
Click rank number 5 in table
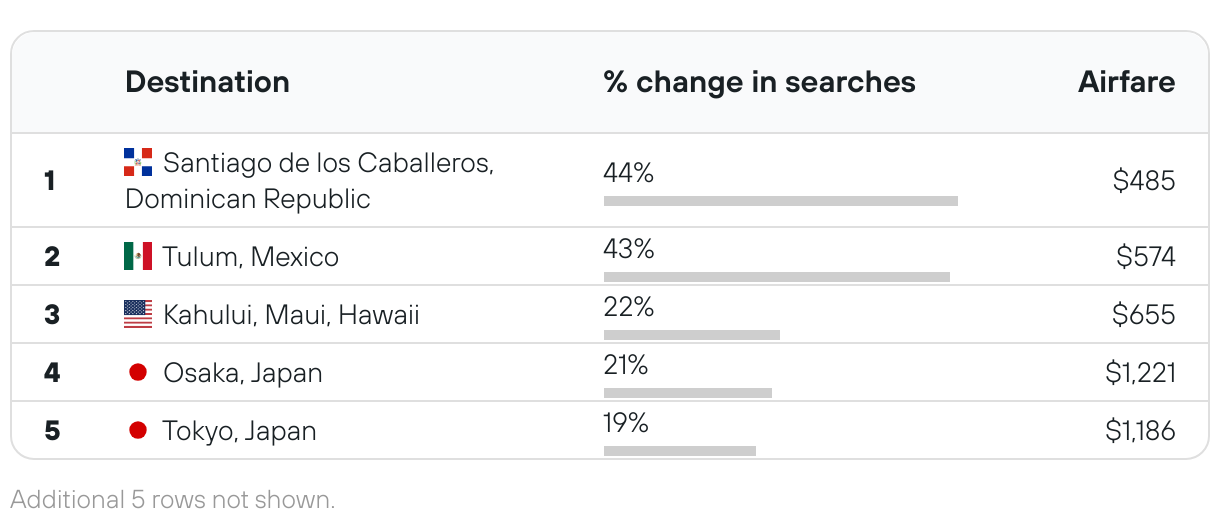(x=52, y=431)
